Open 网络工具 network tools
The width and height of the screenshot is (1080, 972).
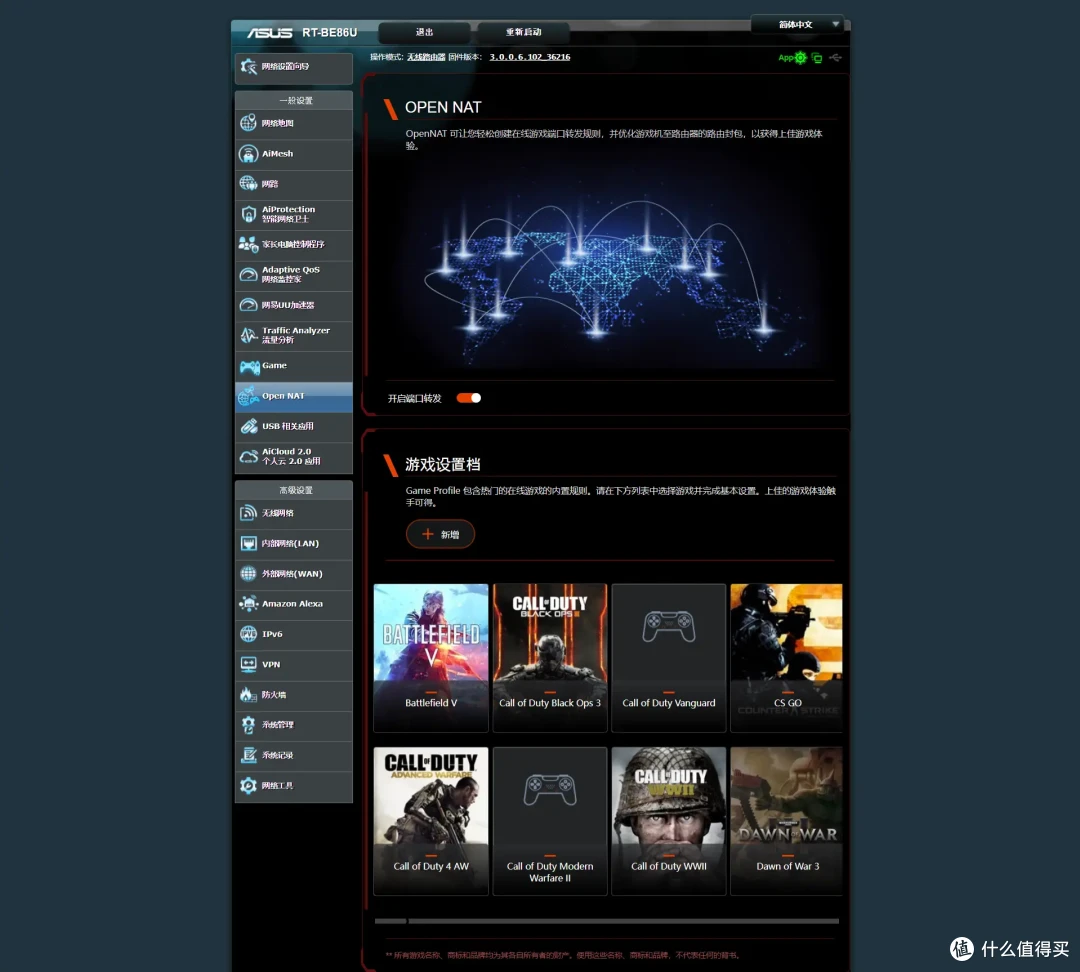[293, 787]
